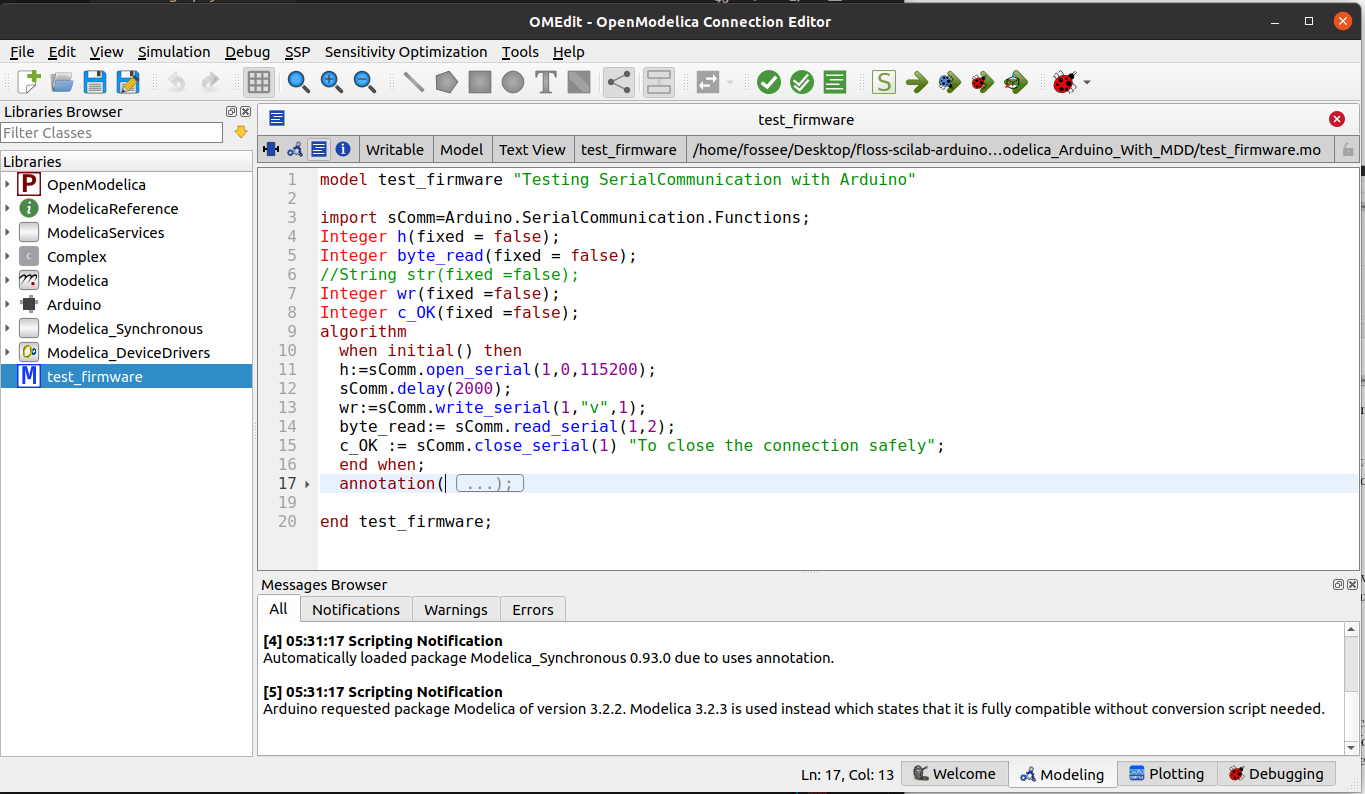
Task: Switch to Icon View
Action: click(270, 149)
